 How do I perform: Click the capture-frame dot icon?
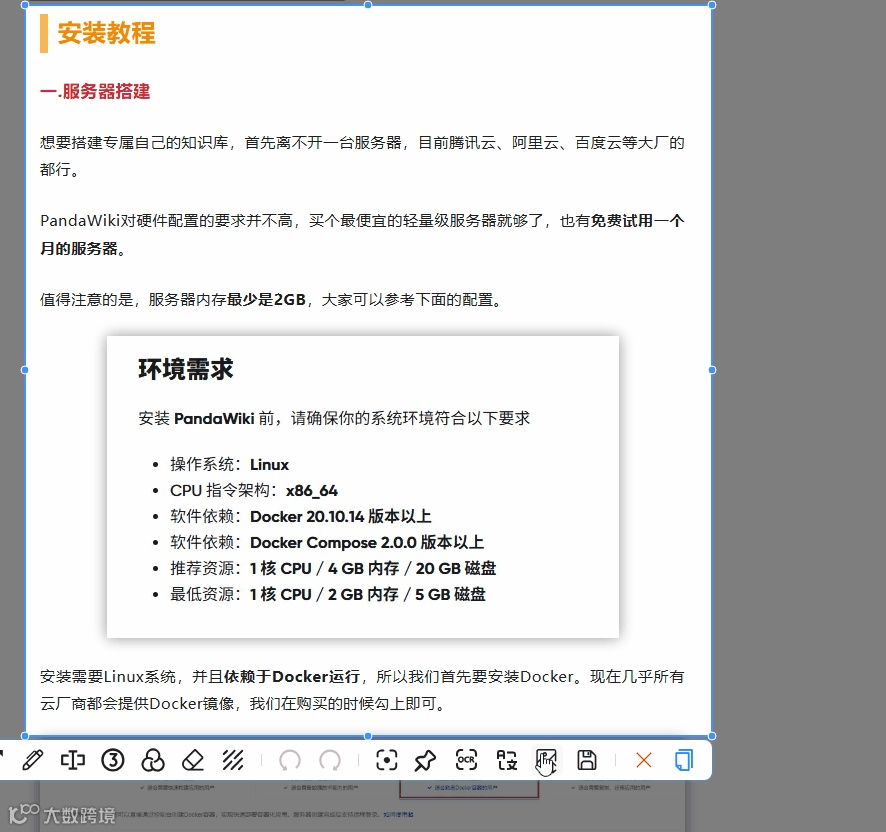386,760
